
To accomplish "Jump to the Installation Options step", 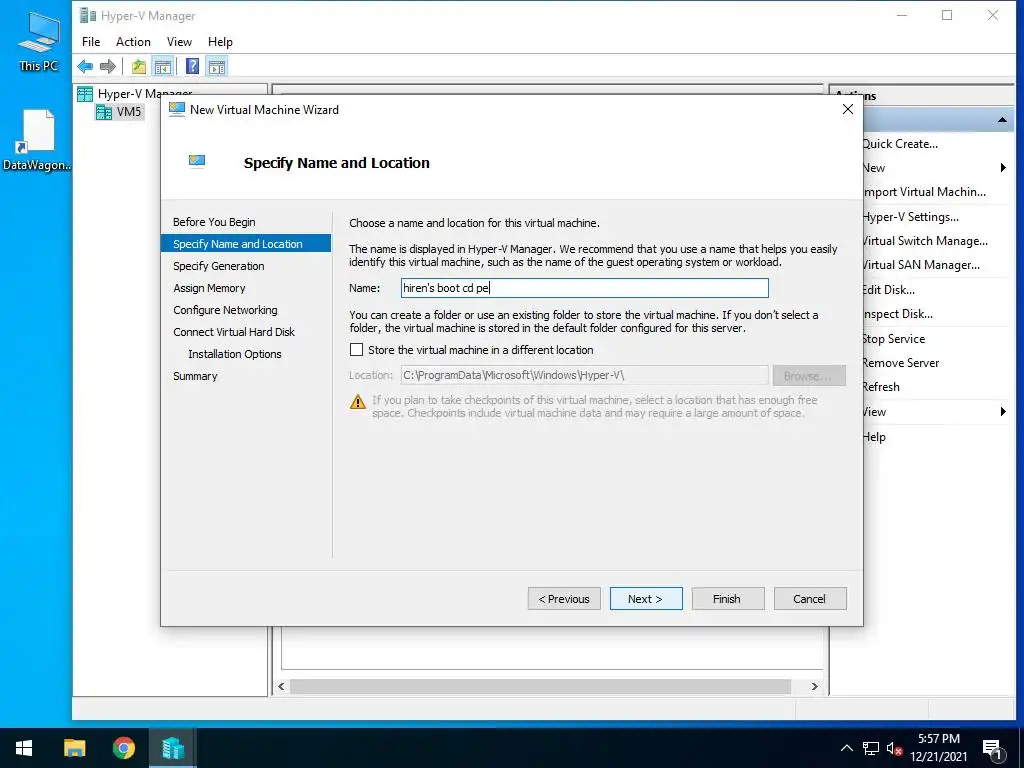I will tap(235, 354).
